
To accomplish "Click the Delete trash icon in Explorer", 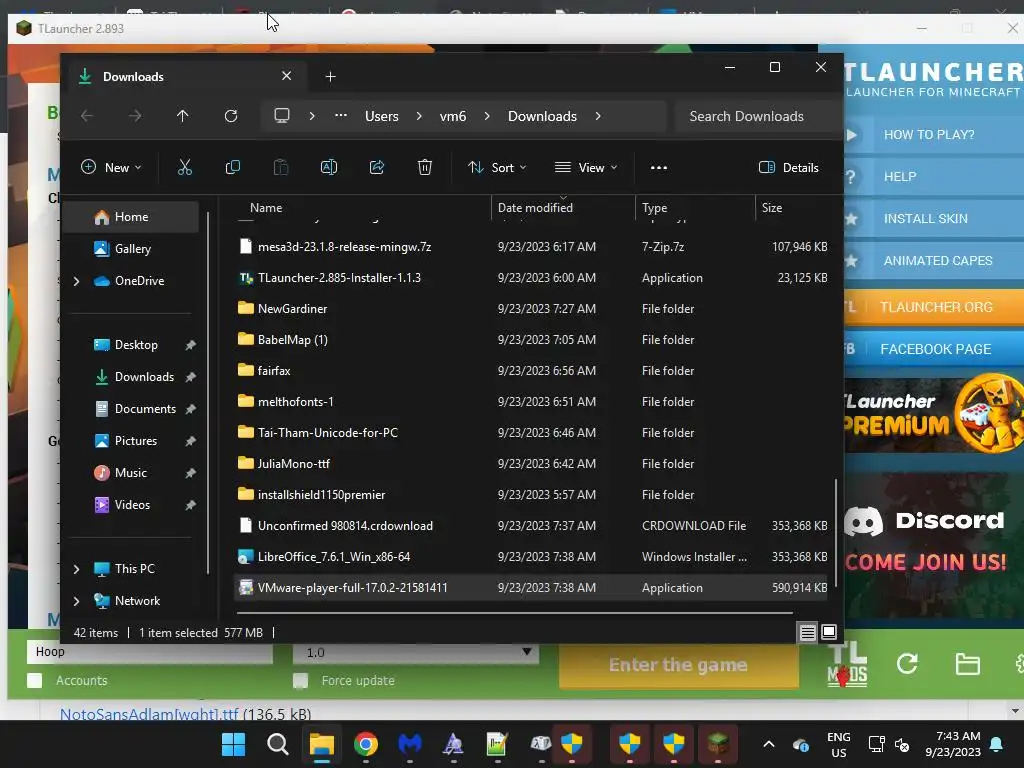I will [424, 167].
